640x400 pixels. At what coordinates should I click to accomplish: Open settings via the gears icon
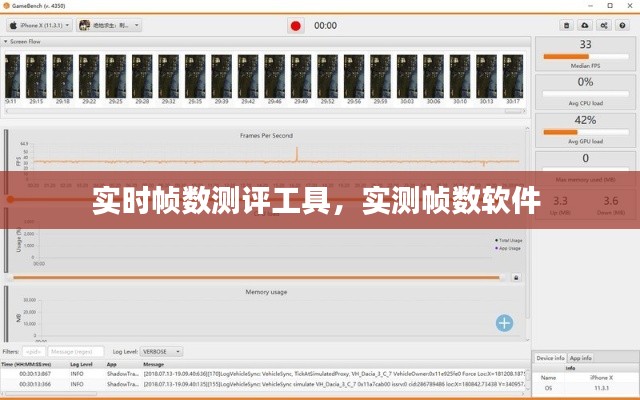pos(603,25)
